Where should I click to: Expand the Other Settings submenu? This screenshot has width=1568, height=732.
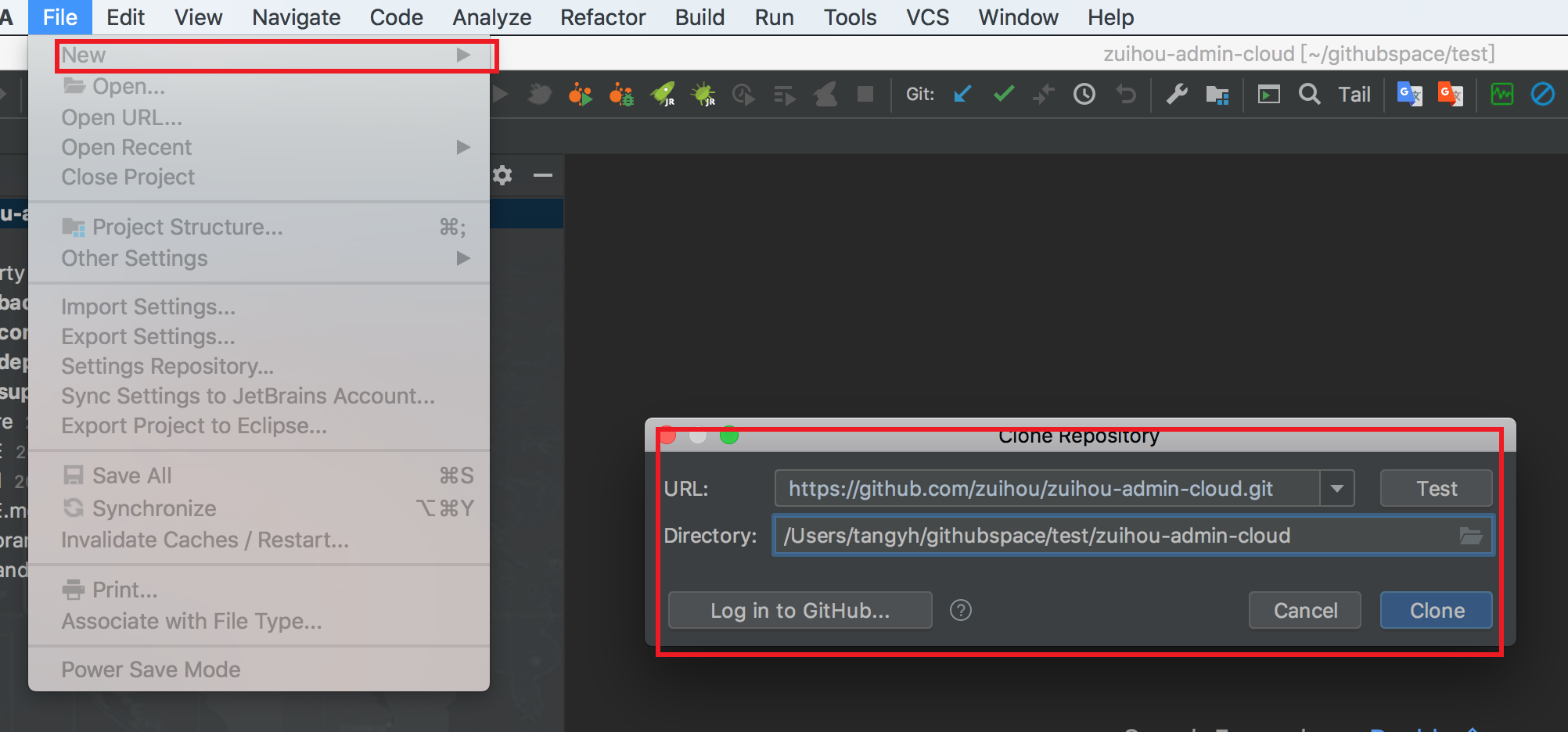point(259,258)
